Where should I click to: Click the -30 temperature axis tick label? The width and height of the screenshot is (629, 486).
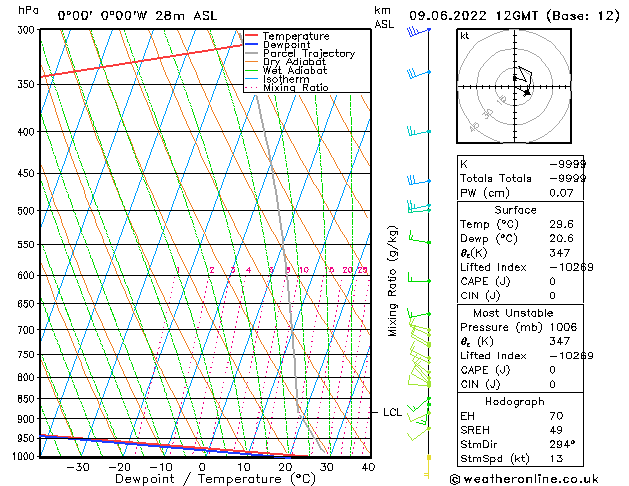(77, 467)
